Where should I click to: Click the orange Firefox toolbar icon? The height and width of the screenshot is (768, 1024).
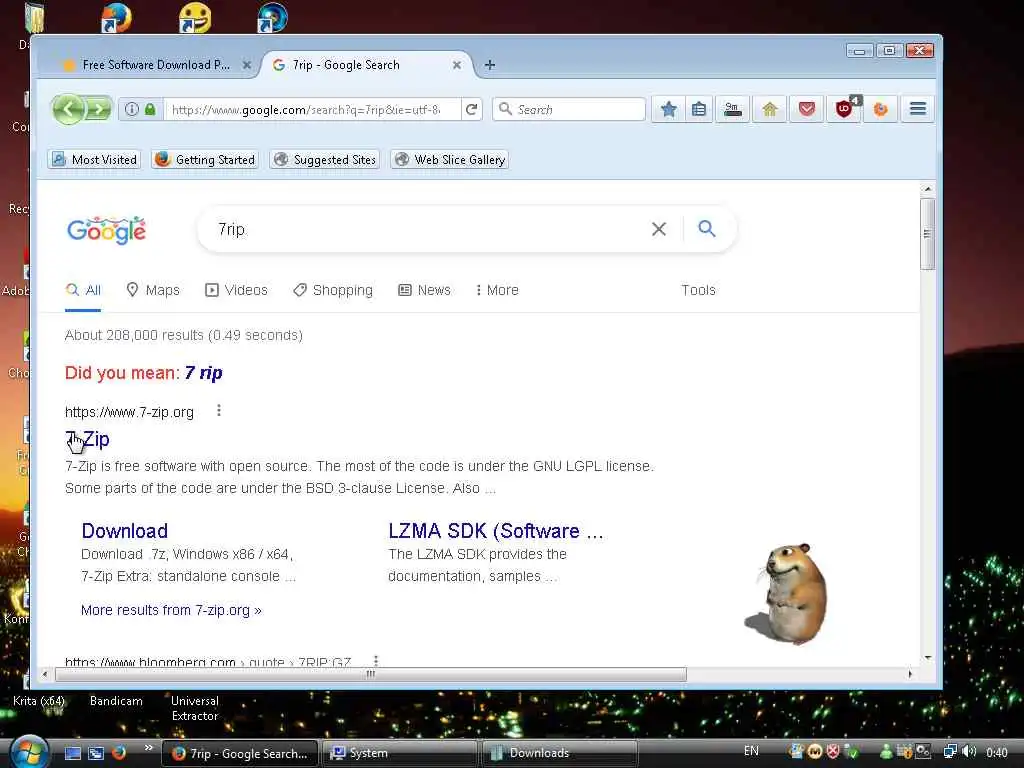click(x=880, y=109)
